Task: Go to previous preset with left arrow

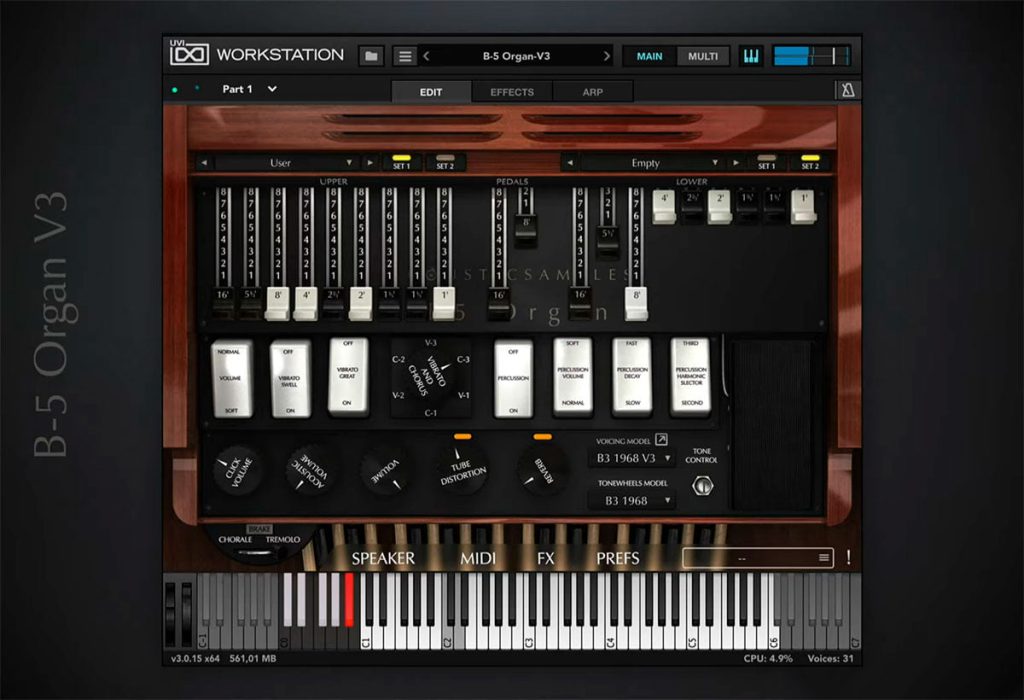Action: pos(426,56)
